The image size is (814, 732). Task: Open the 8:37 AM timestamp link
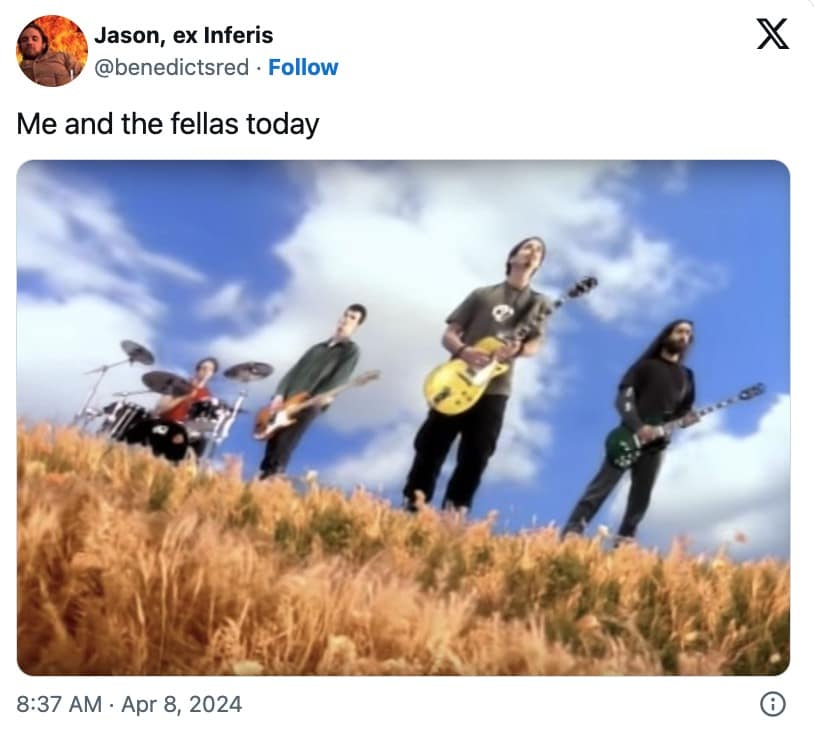click(59, 704)
